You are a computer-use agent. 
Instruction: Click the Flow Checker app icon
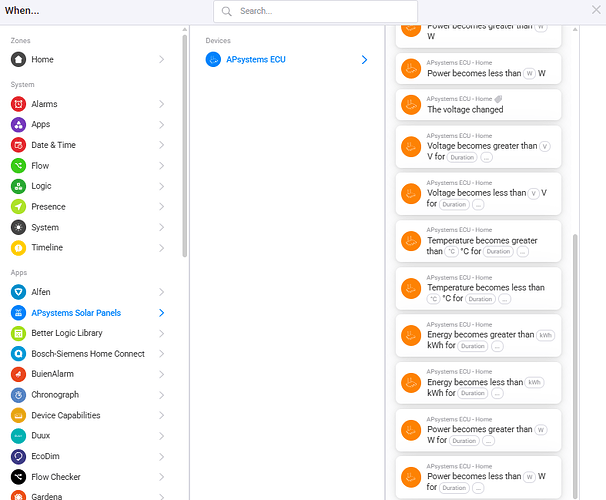pos(18,477)
